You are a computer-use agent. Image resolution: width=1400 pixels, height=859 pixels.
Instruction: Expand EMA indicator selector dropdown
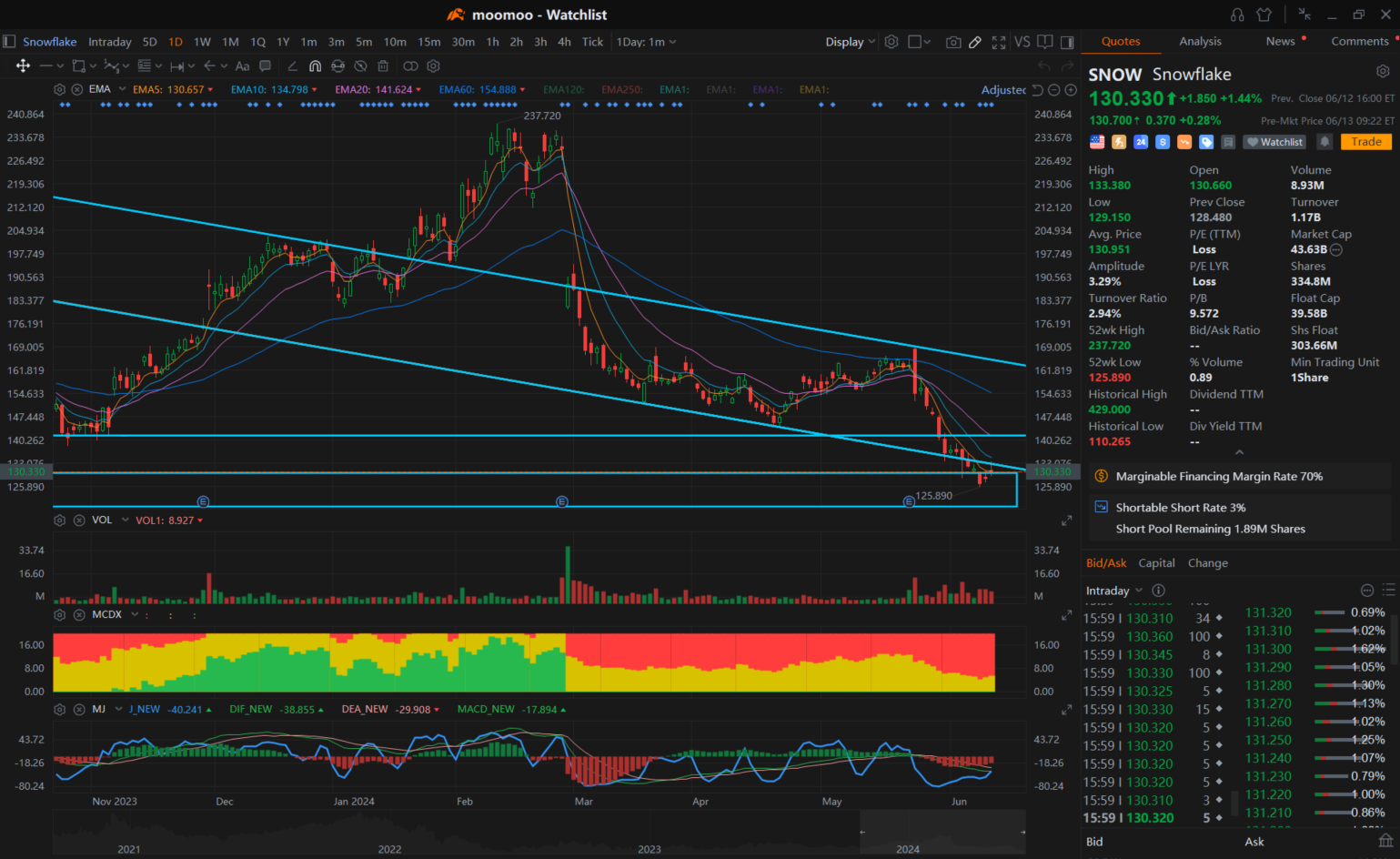122,89
